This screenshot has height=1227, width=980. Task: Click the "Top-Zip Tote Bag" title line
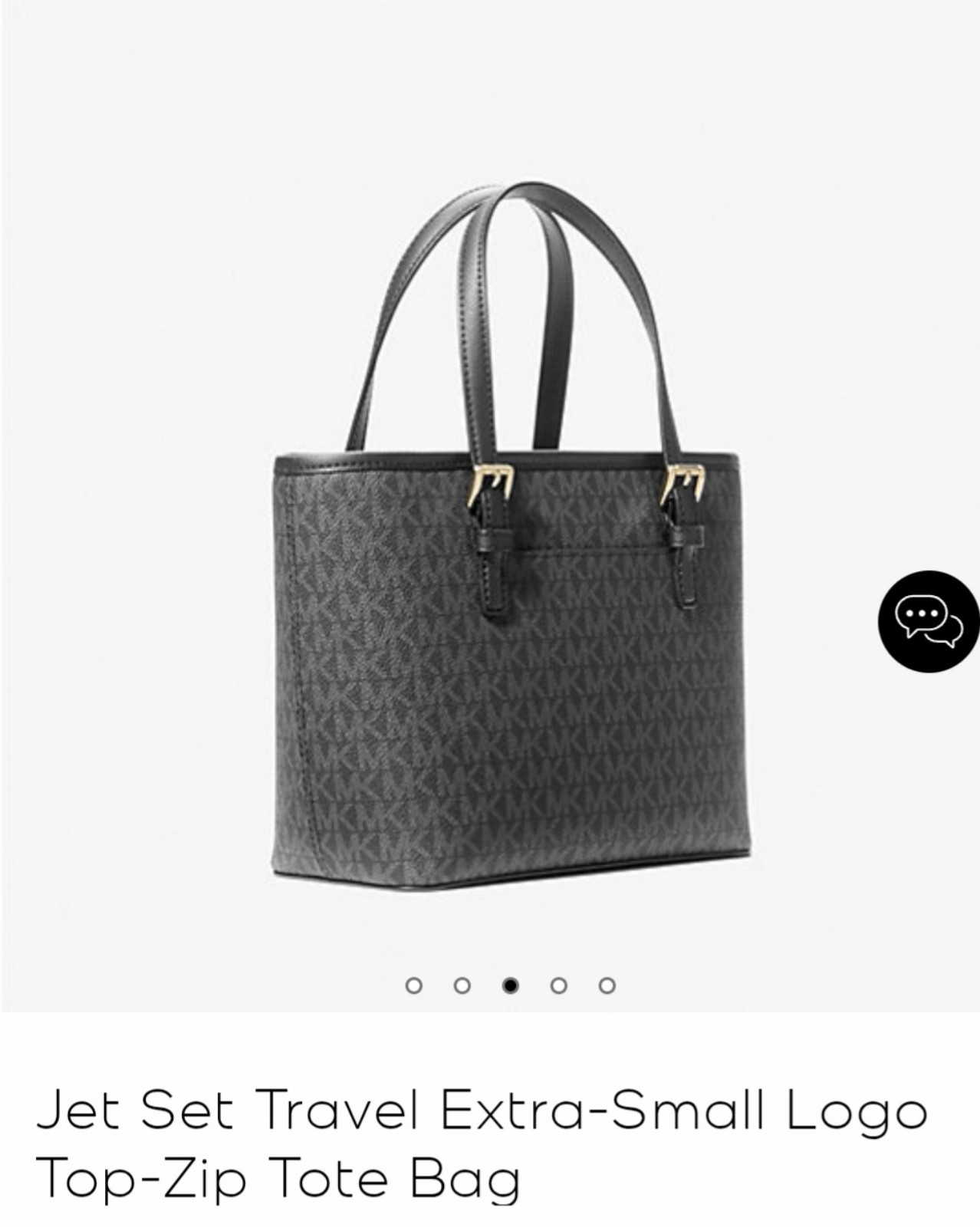pyautogui.click(x=278, y=1178)
